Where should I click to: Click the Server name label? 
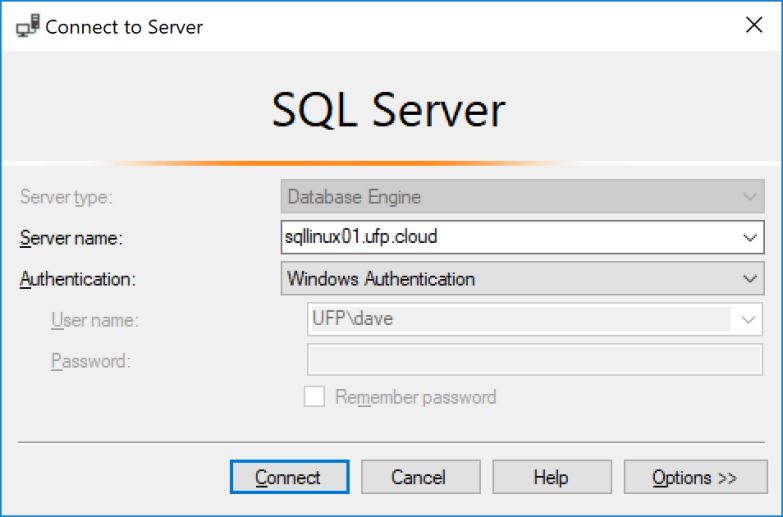pos(69,238)
